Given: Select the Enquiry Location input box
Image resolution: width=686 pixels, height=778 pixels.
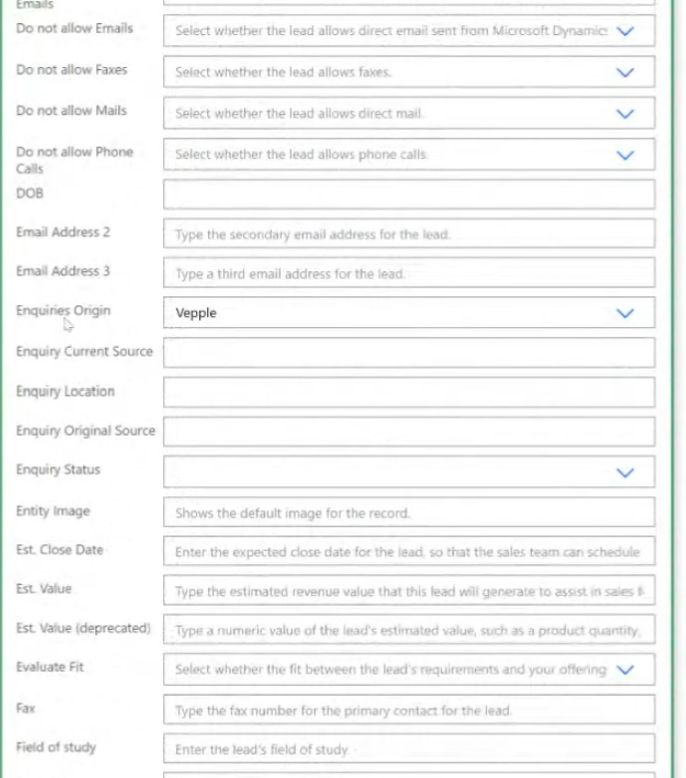Looking at the screenshot, I should click(409, 392).
